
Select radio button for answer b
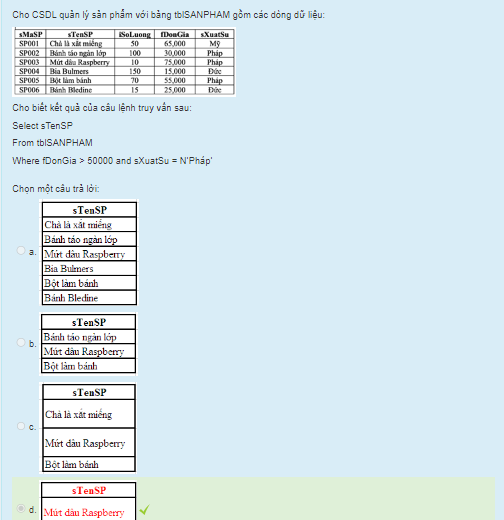point(21,342)
